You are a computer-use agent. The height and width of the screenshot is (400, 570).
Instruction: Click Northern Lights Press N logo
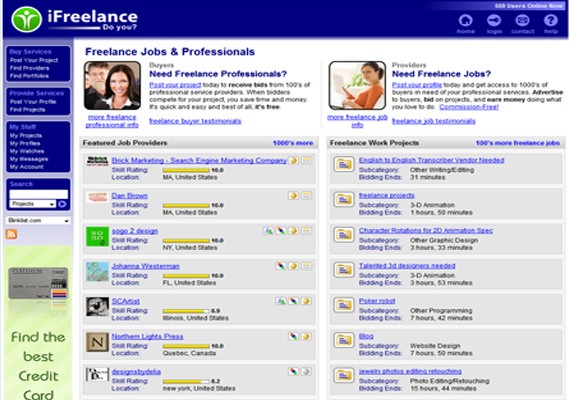(97, 342)
